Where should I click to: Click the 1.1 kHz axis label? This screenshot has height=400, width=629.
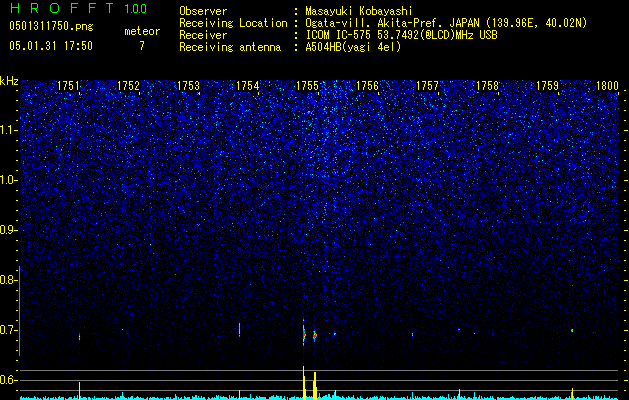pos(8,130)
